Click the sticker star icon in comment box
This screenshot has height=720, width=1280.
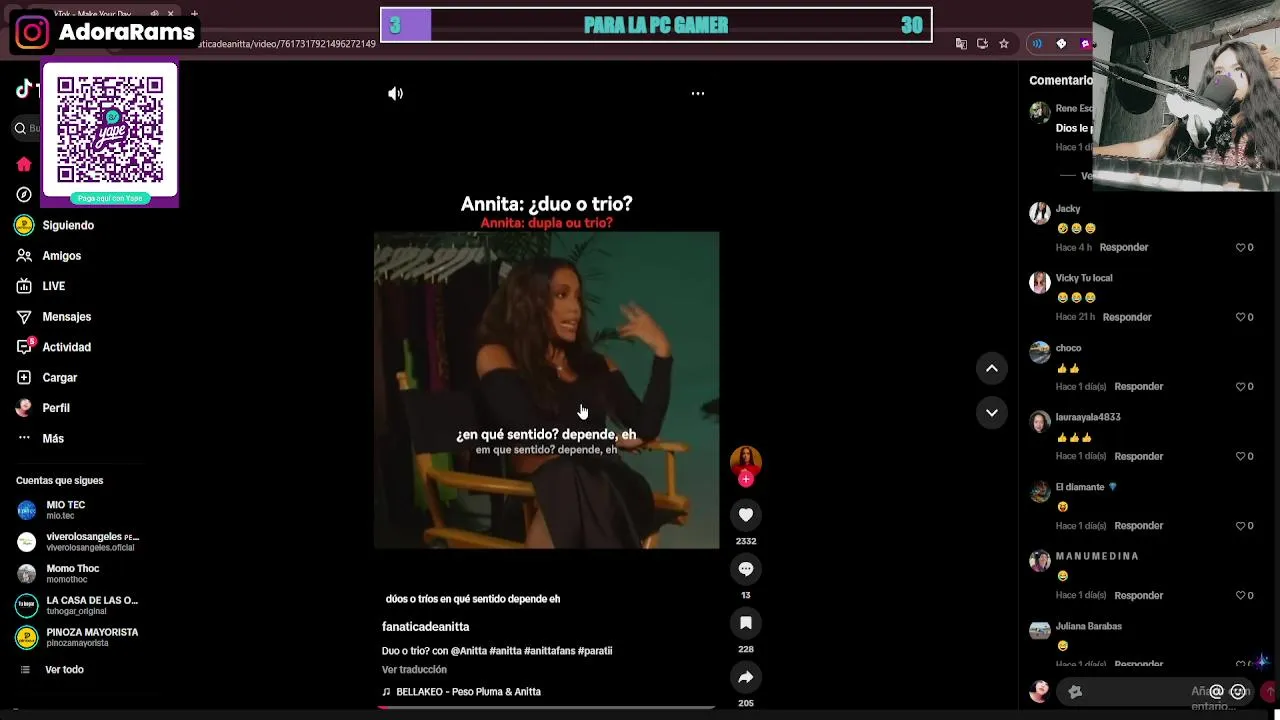(1075, 692)
